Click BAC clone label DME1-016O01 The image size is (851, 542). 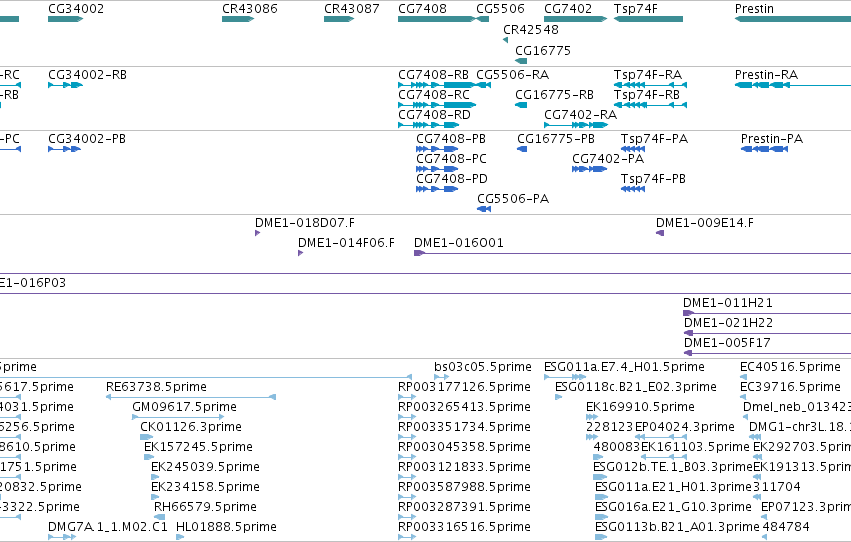459,243
